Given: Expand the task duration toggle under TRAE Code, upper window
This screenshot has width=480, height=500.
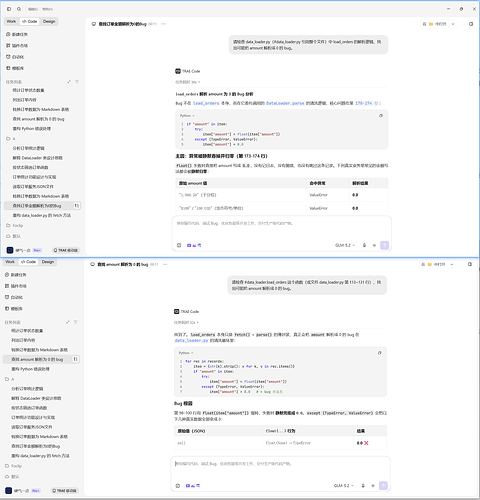Looking at the screenshot, I should [x=188, y=82].
